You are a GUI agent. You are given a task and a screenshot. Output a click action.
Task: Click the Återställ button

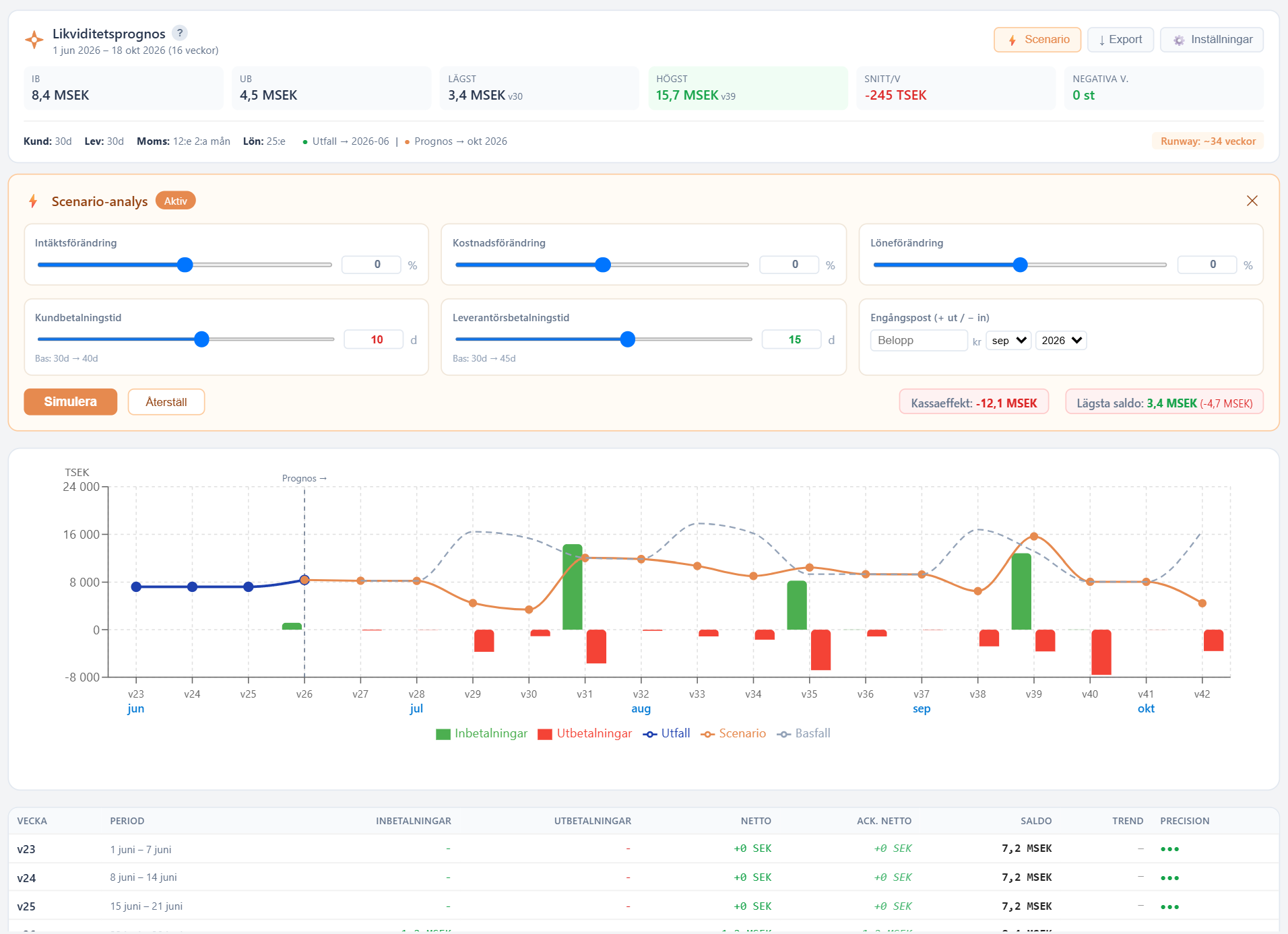point(166,402)
